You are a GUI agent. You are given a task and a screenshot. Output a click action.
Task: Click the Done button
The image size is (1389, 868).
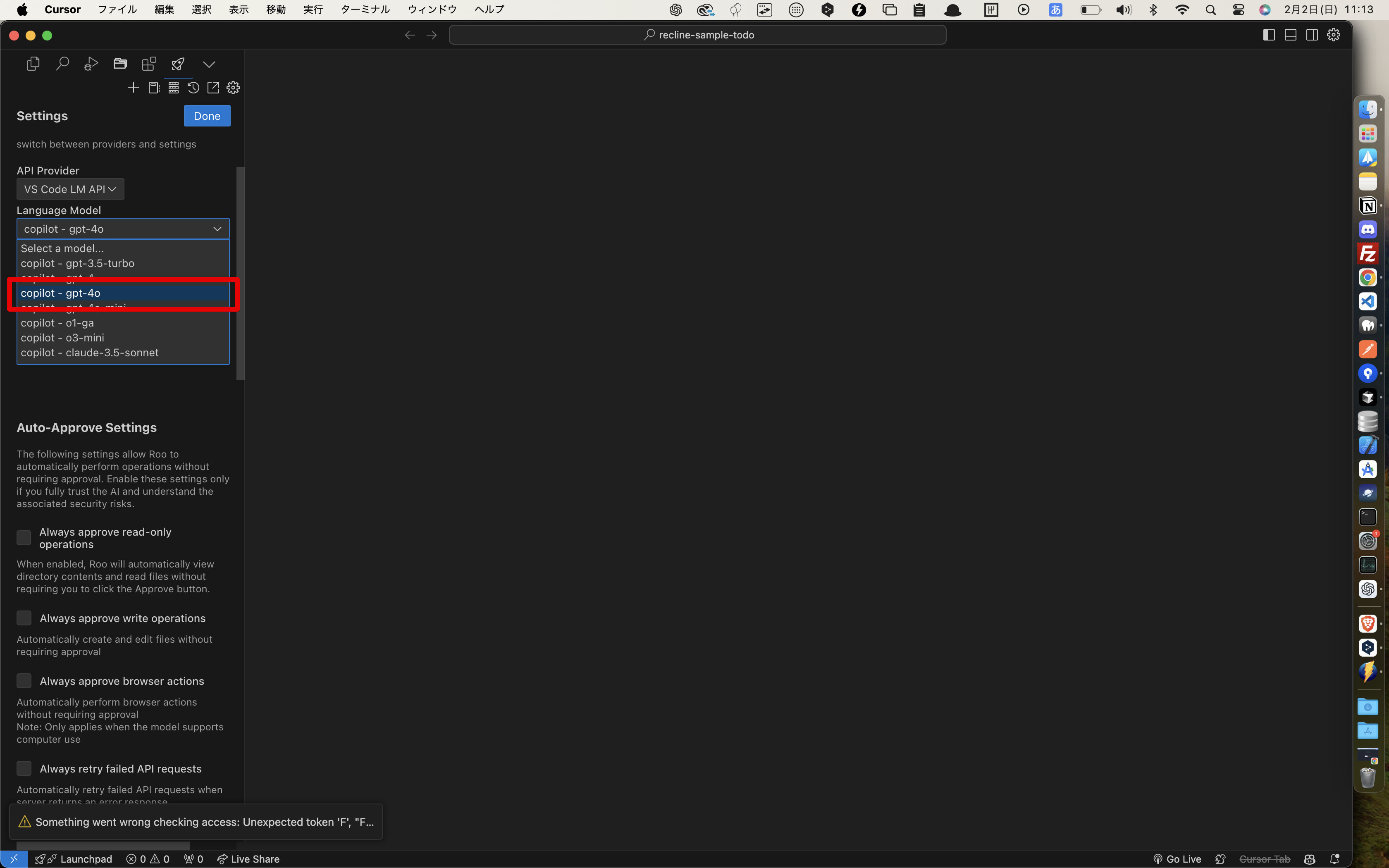coord(207,116)
